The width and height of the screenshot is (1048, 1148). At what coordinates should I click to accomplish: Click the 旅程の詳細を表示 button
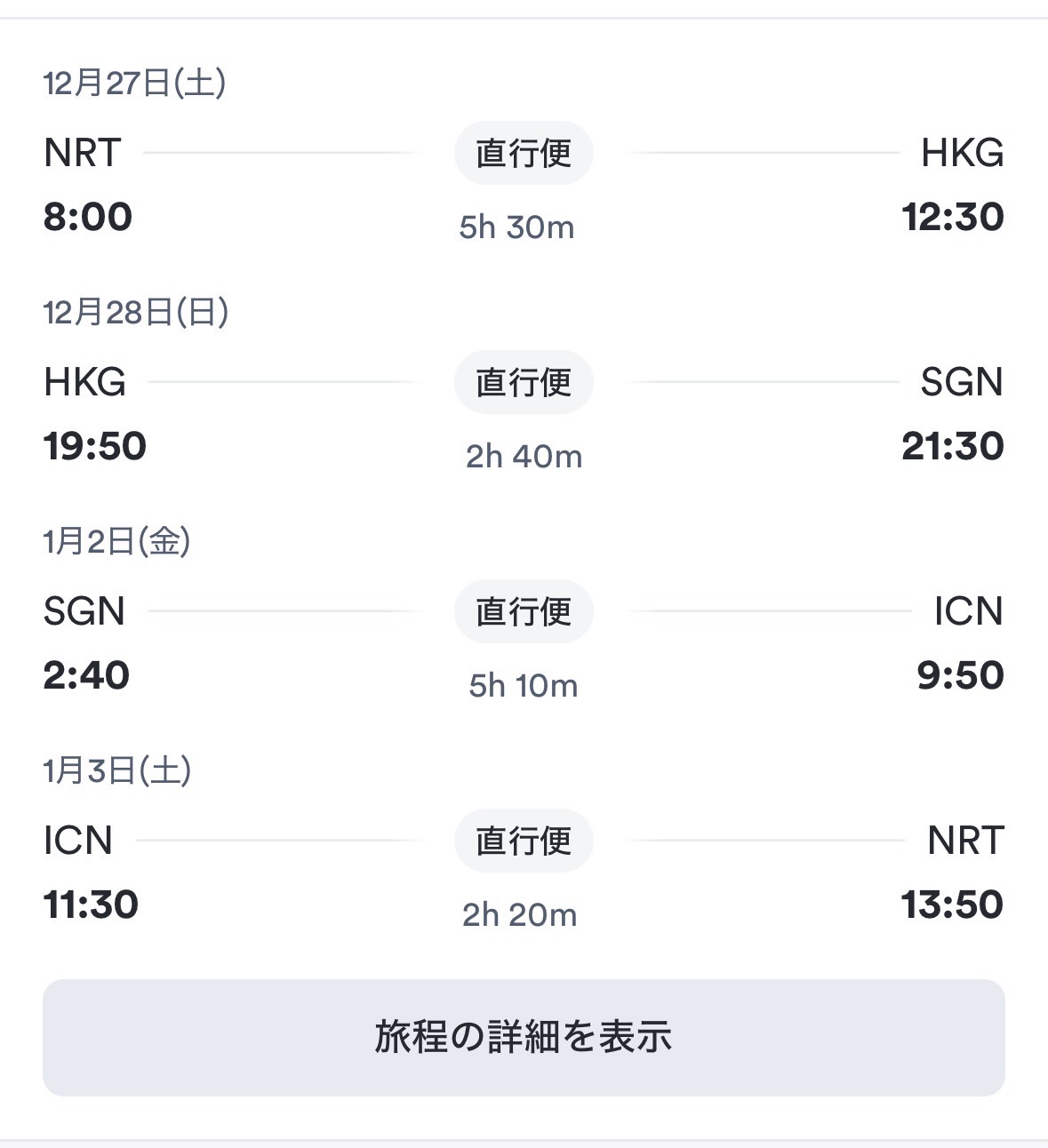(x=524, y=1037)
